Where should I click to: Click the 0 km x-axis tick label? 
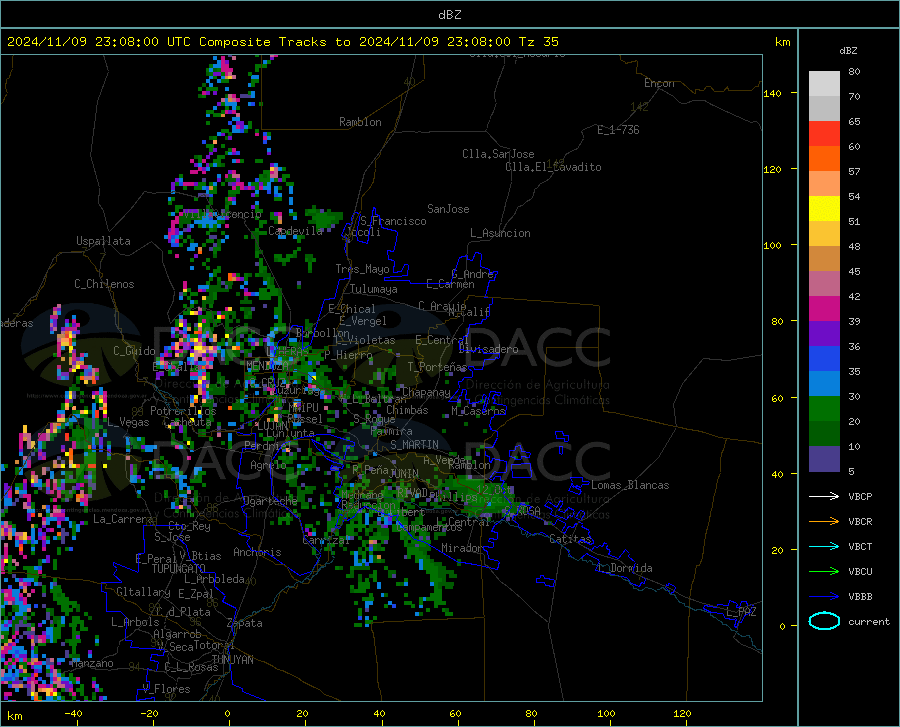pyautogui.click(x=228, y=714)
